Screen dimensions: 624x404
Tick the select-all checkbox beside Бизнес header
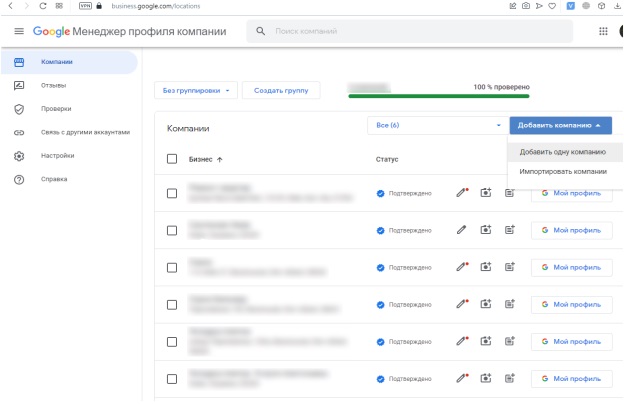tap(172, 159)
